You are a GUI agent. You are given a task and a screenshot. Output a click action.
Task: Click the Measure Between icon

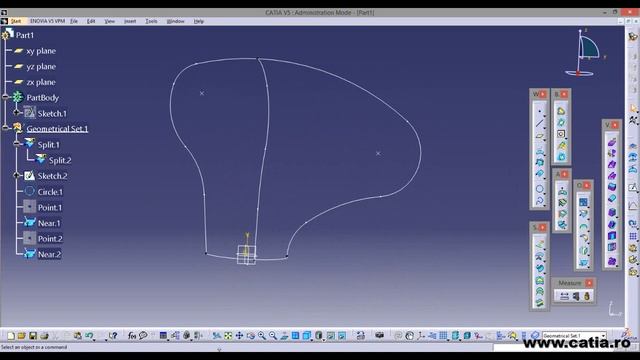pos(564,296)
